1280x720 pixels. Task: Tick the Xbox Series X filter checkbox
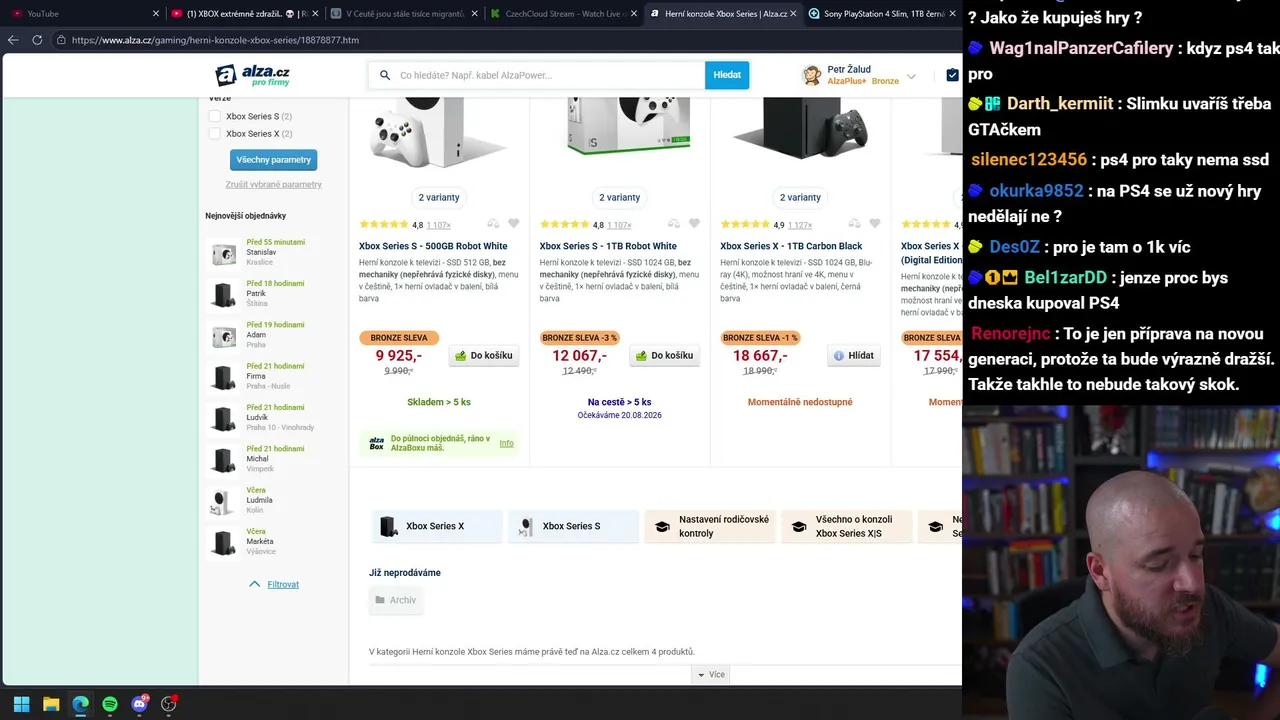click(x=214, y=133)
